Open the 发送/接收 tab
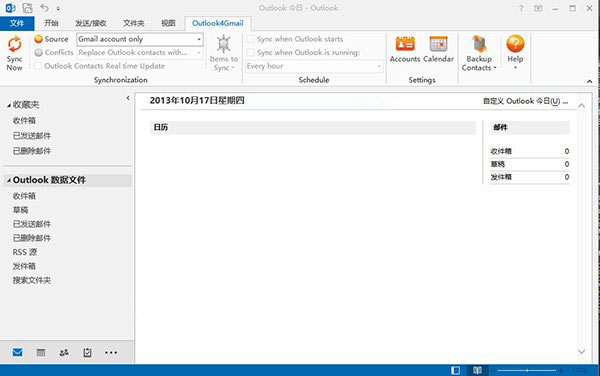The width and height of the screenshot is (600, 376). 91,23
